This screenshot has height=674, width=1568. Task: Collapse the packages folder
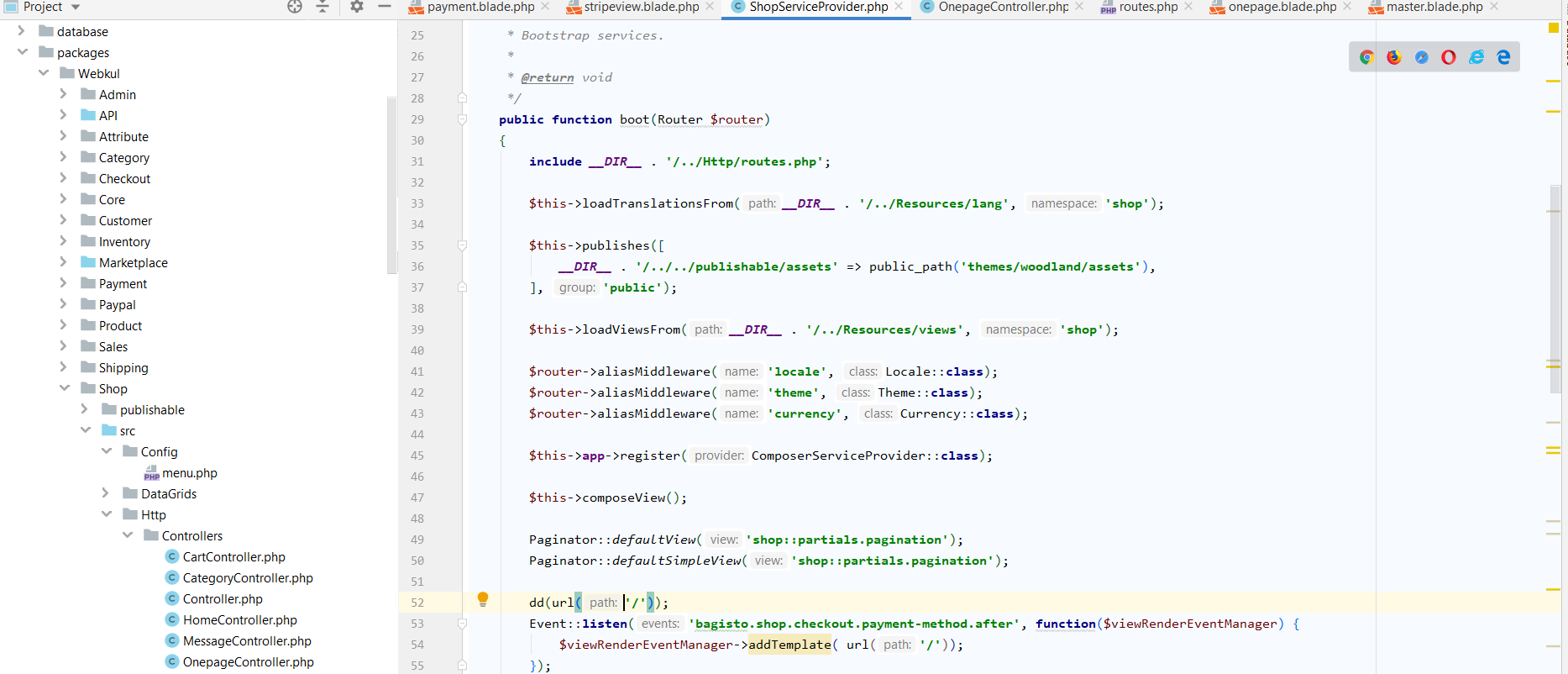(x=22, y=52)
